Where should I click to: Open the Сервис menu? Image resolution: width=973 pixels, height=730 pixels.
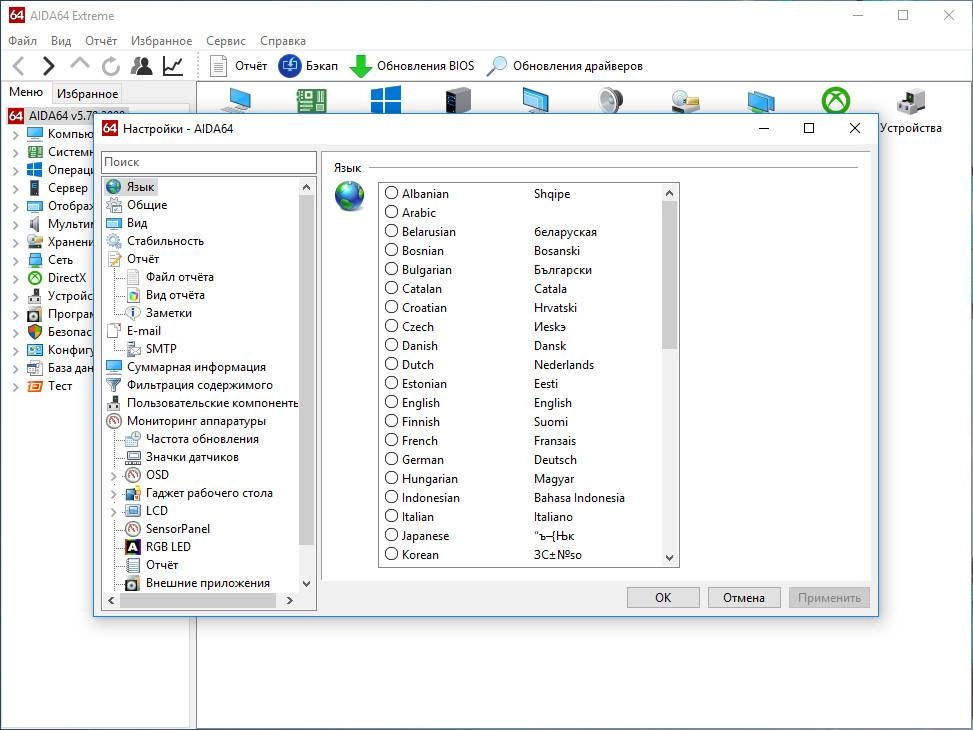pyautogui.click(x=226, y=41)
